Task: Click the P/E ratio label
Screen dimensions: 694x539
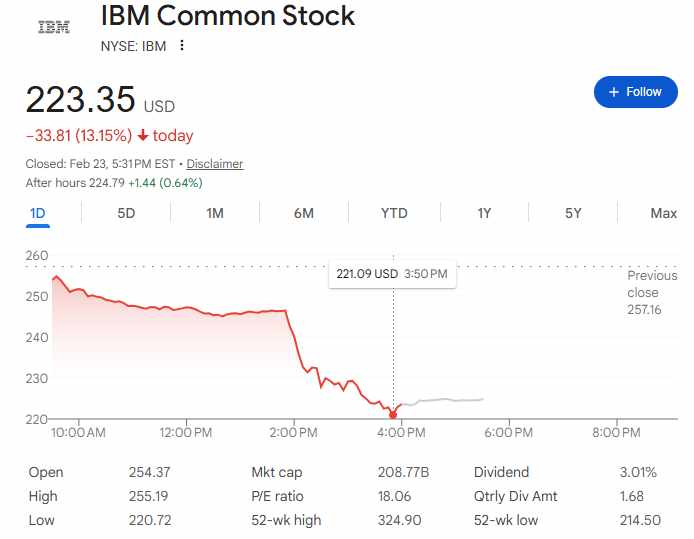Action: 277,496
